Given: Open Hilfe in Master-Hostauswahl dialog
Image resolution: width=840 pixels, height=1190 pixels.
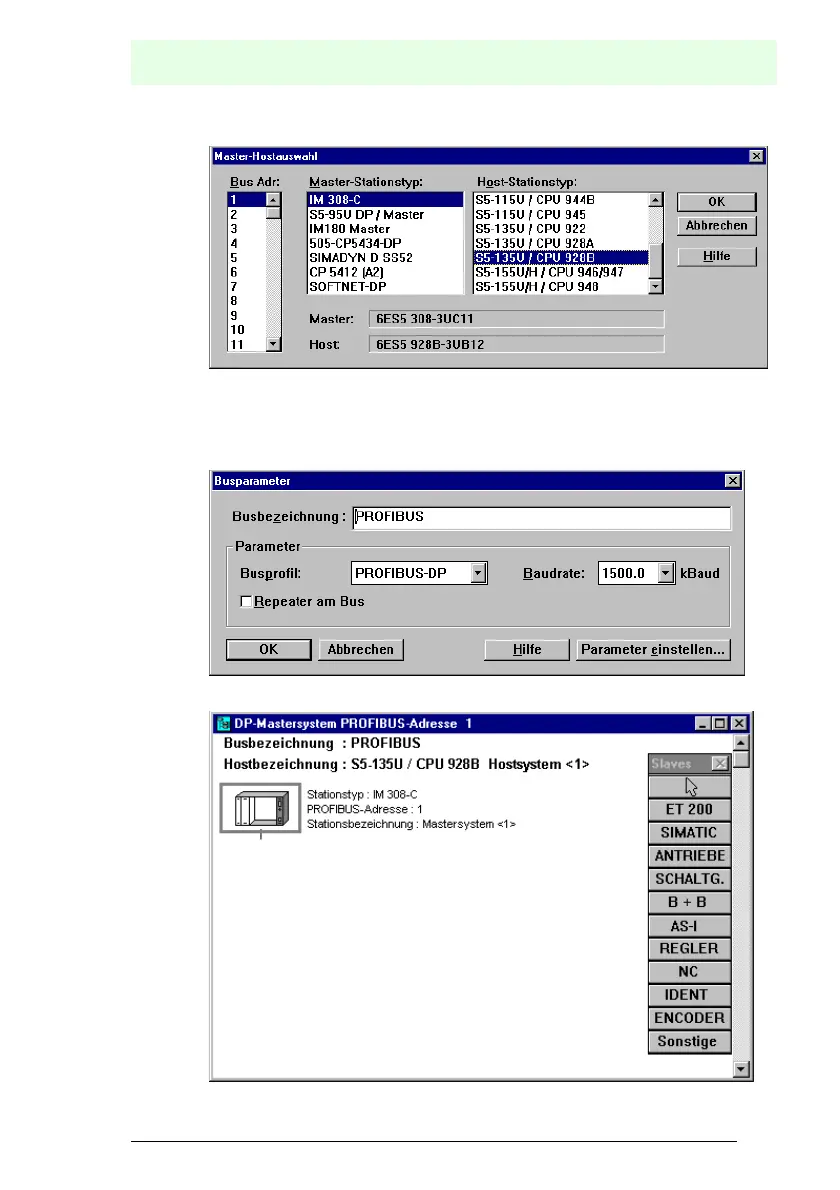Looking at the screenshot, I should 716,257.
